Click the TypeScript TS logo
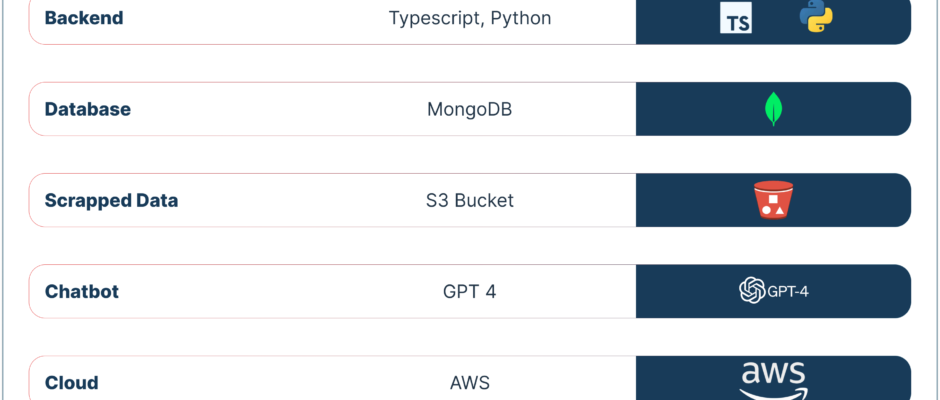This screenshot has height=400, width=940. 736,18
